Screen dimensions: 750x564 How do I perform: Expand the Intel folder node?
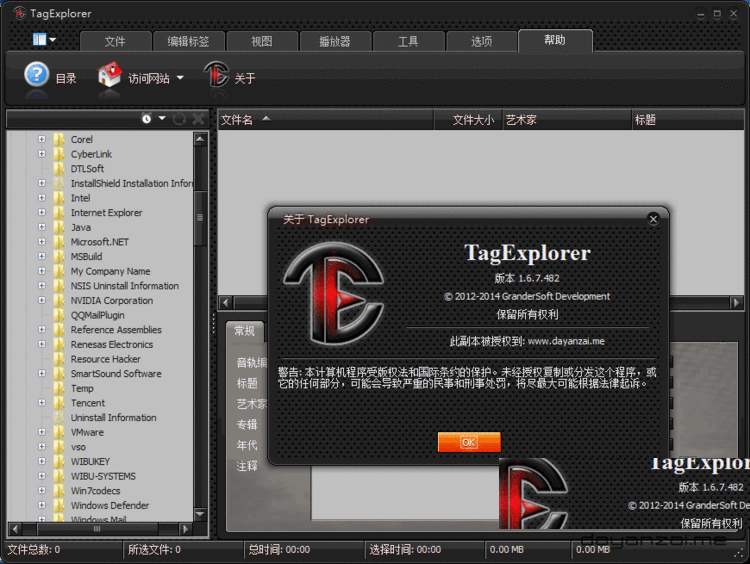point(42,198)
